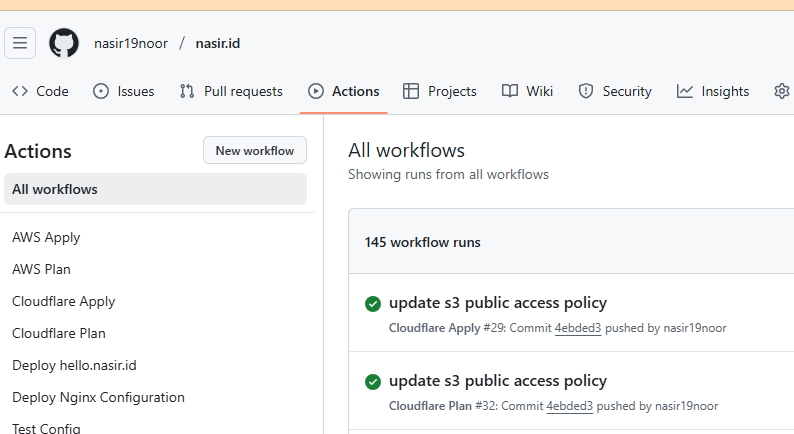
Task: Select Cloudflare Plan workflow in sidebar
Action: (59, 333)
